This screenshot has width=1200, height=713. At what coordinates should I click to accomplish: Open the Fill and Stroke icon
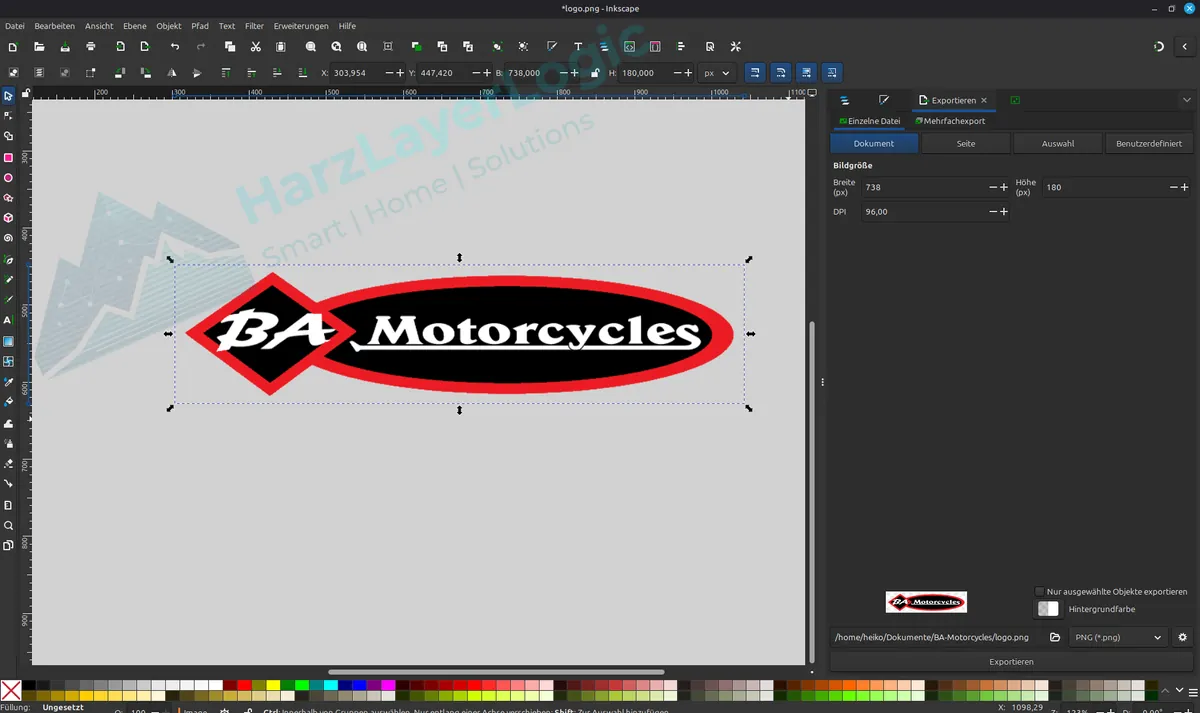[x=552, y=46]
